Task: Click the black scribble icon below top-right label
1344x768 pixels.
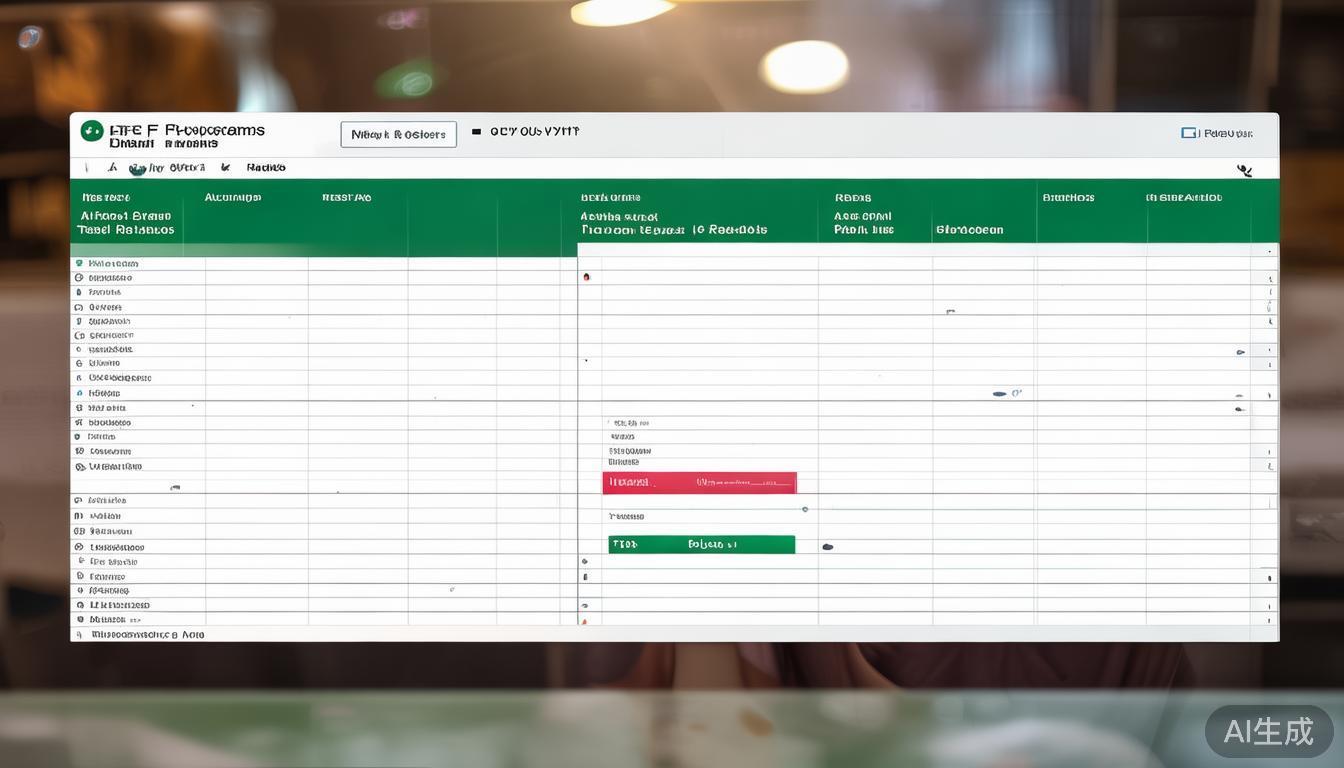Action: click(x=1244, y=170)
